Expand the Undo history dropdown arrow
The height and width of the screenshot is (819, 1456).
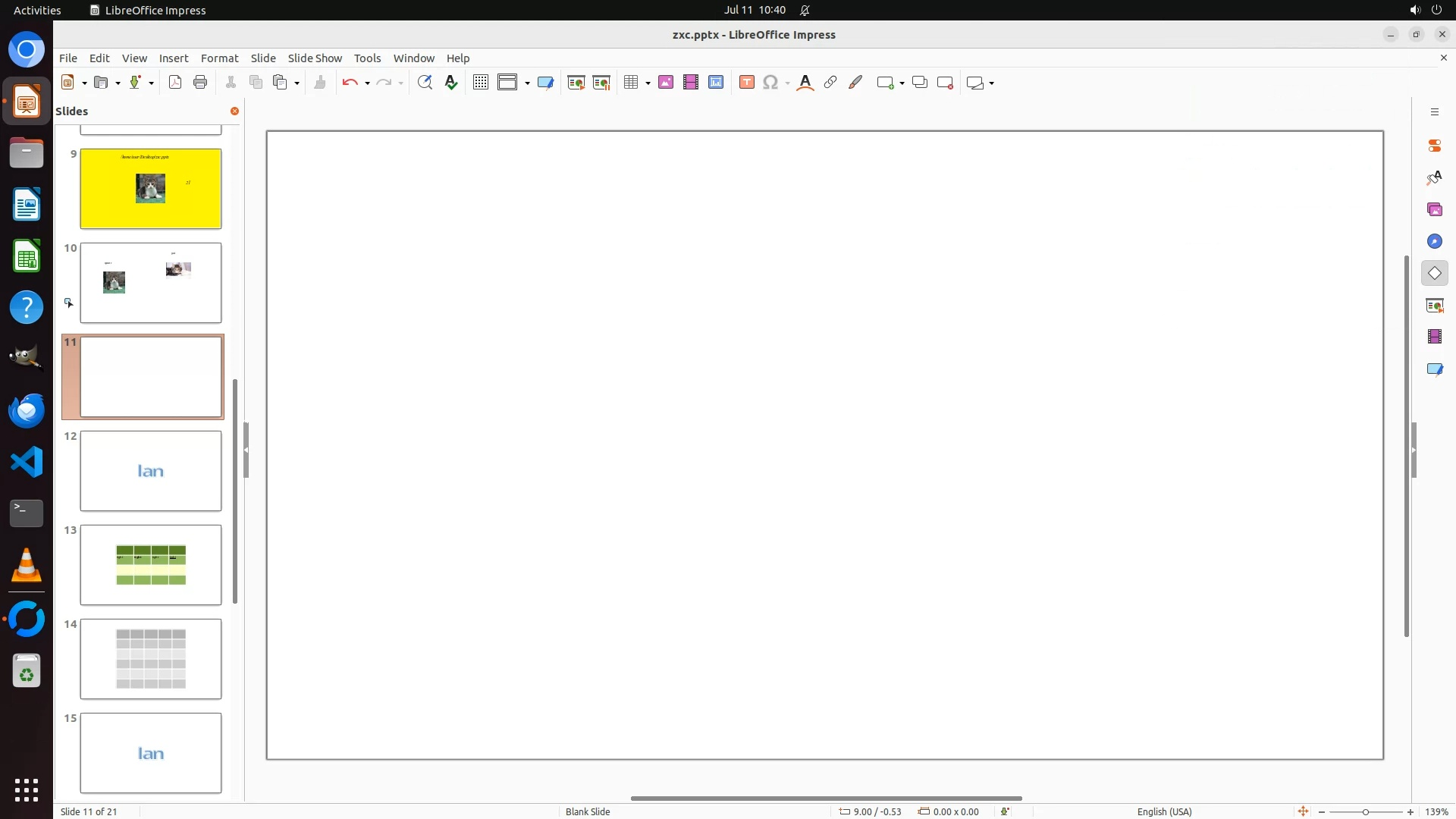point(368,83)
